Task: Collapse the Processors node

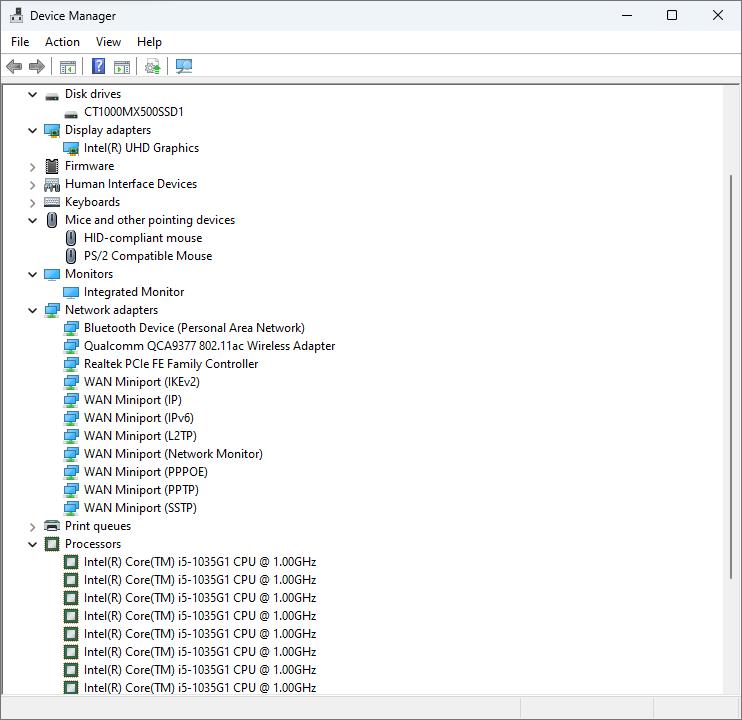Action: point(33,544)
